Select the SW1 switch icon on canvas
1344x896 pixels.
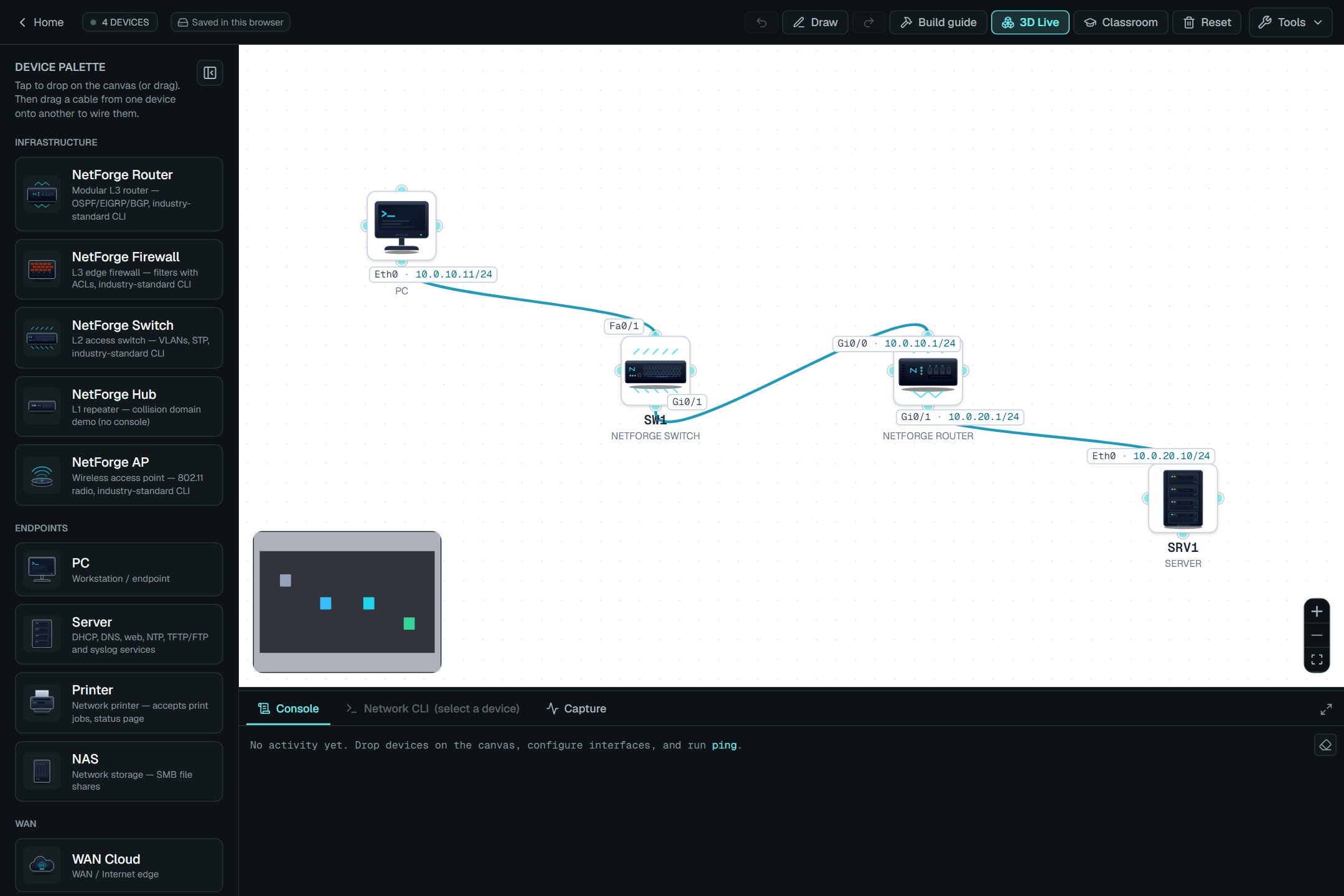point(655,371)
